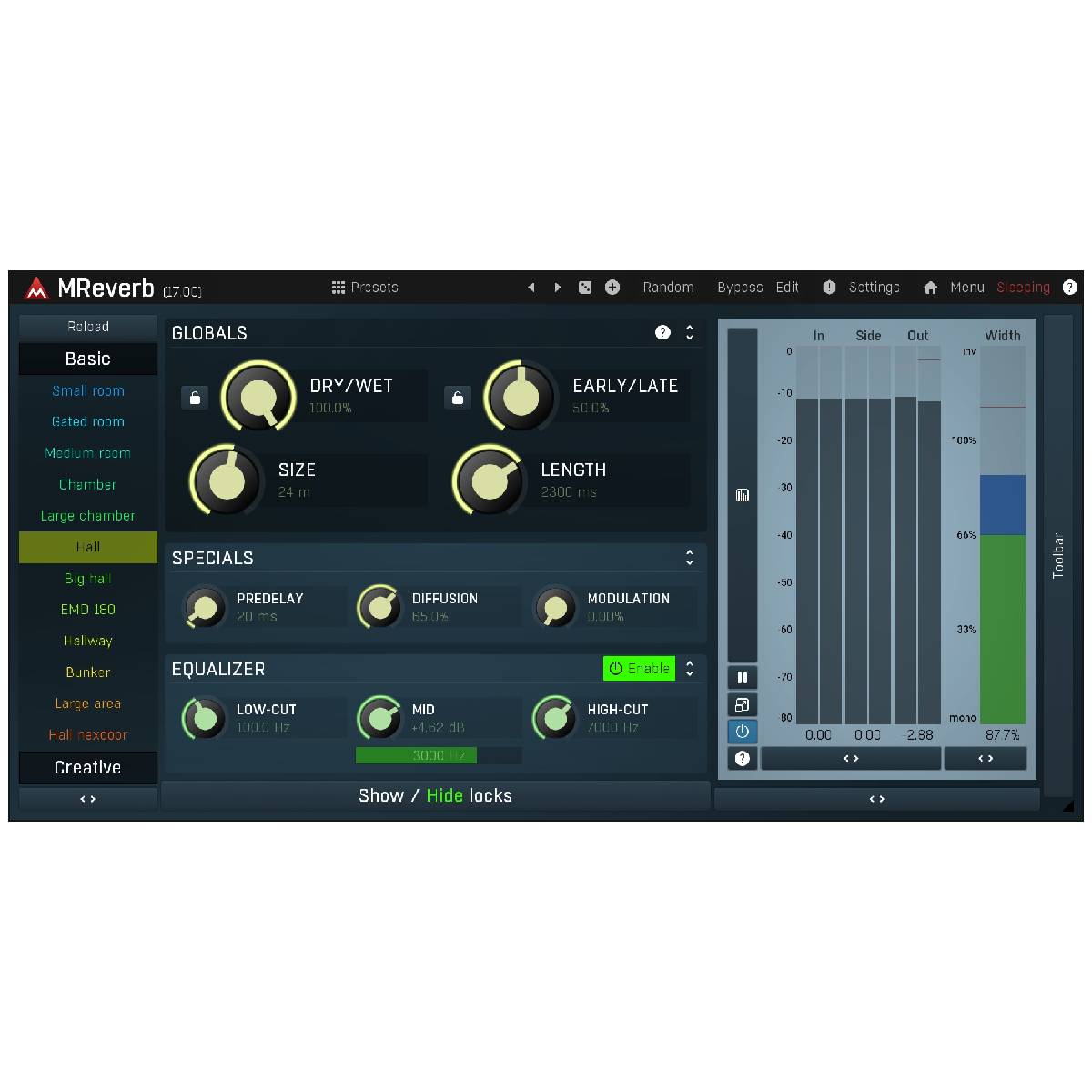Click the meter view icon on vertical bar
1092x1092 pixels.
(x=743, y=495)
